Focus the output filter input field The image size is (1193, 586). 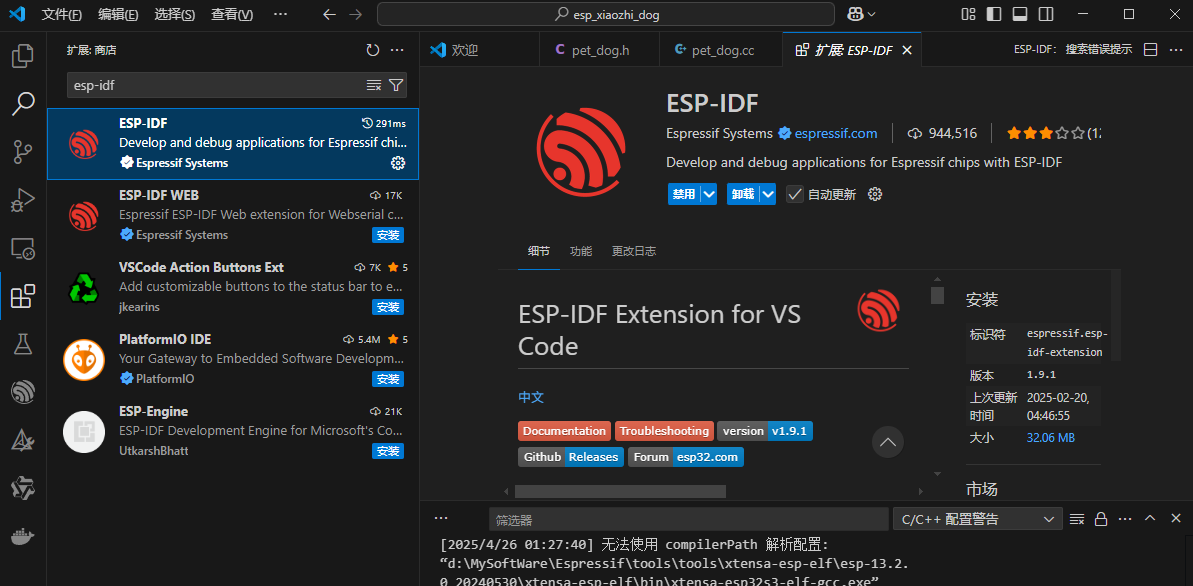tap(689, 519)
